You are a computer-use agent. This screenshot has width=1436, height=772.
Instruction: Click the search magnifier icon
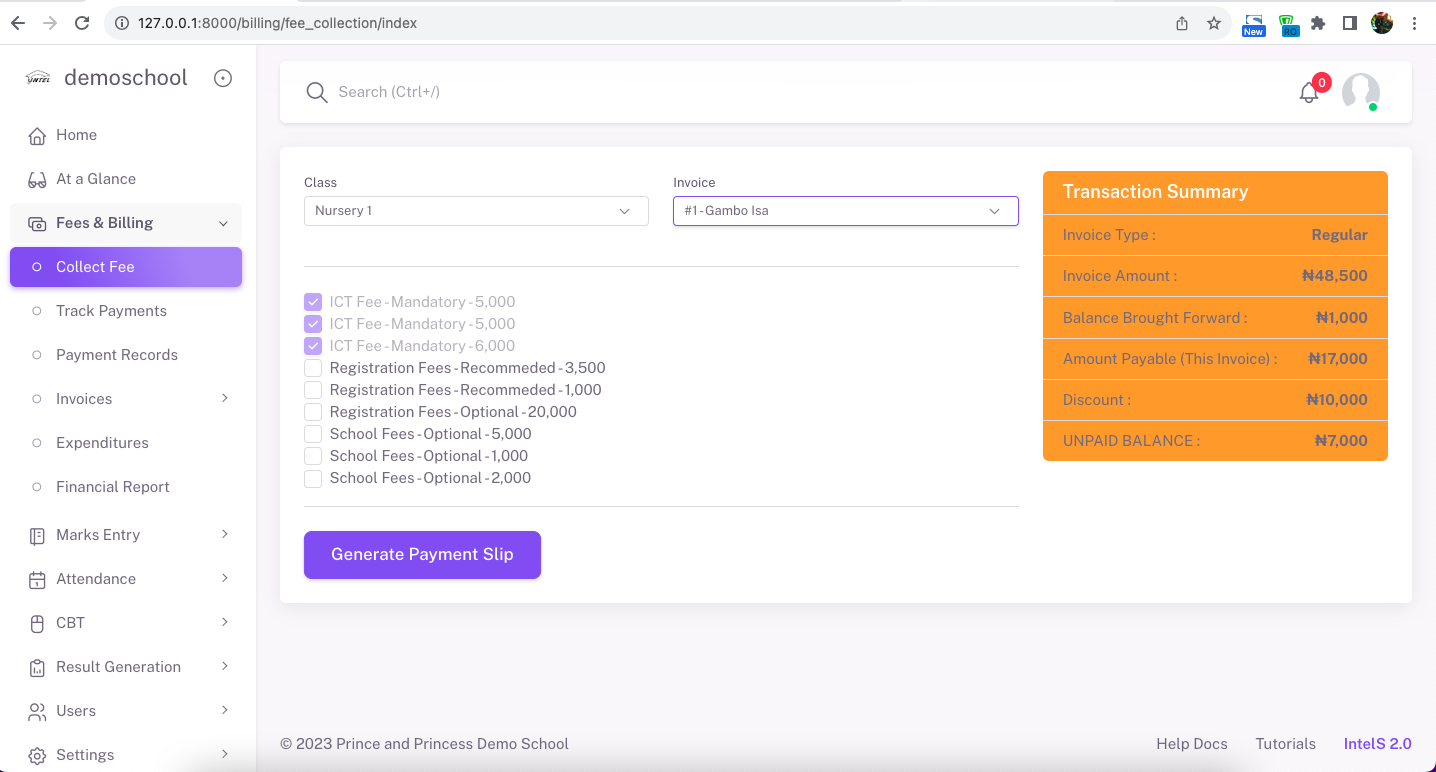317,93
